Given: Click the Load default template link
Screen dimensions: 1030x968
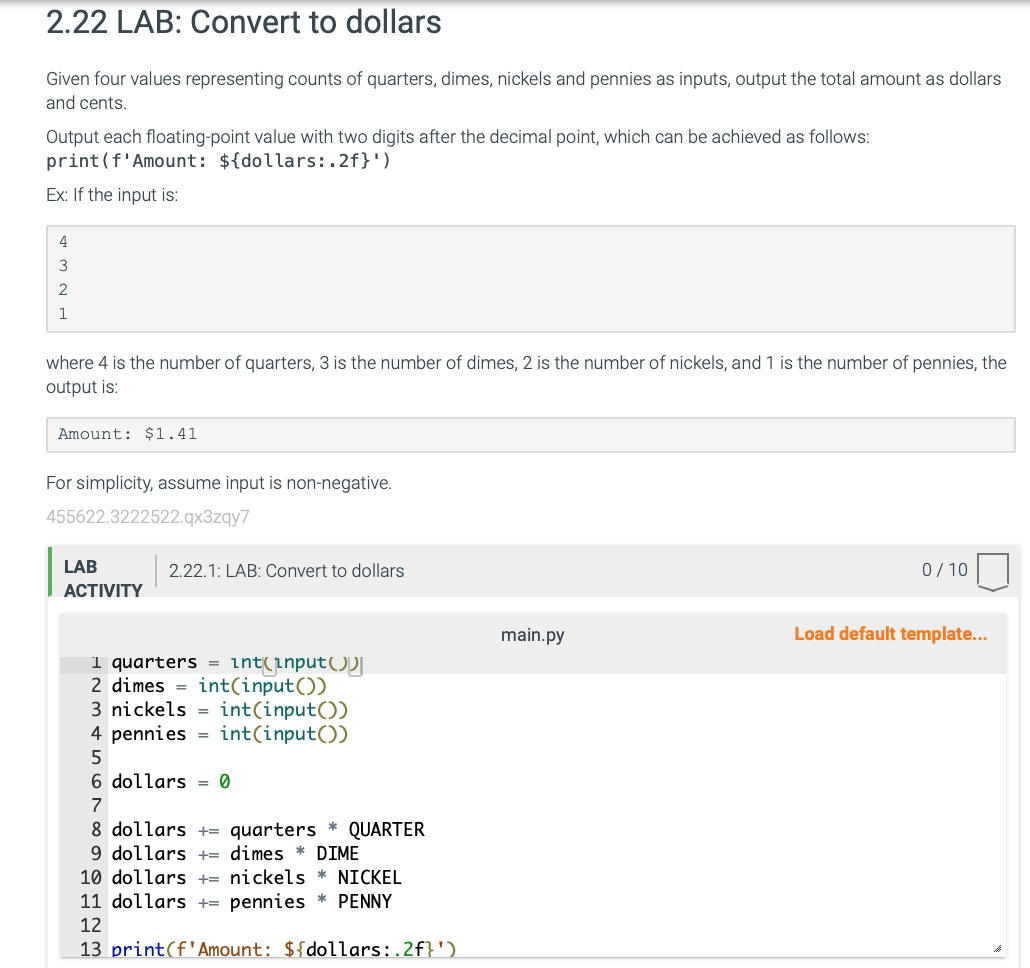Looking at the screenshot, I should pos(890,634).
